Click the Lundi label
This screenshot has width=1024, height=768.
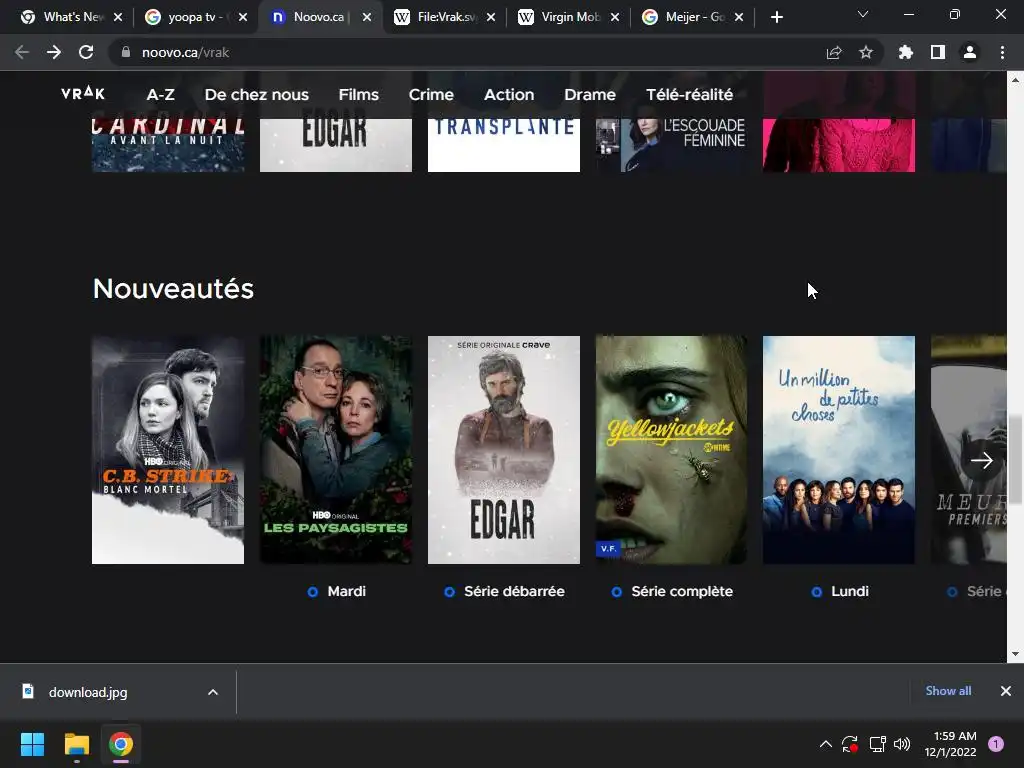[850, 591]
